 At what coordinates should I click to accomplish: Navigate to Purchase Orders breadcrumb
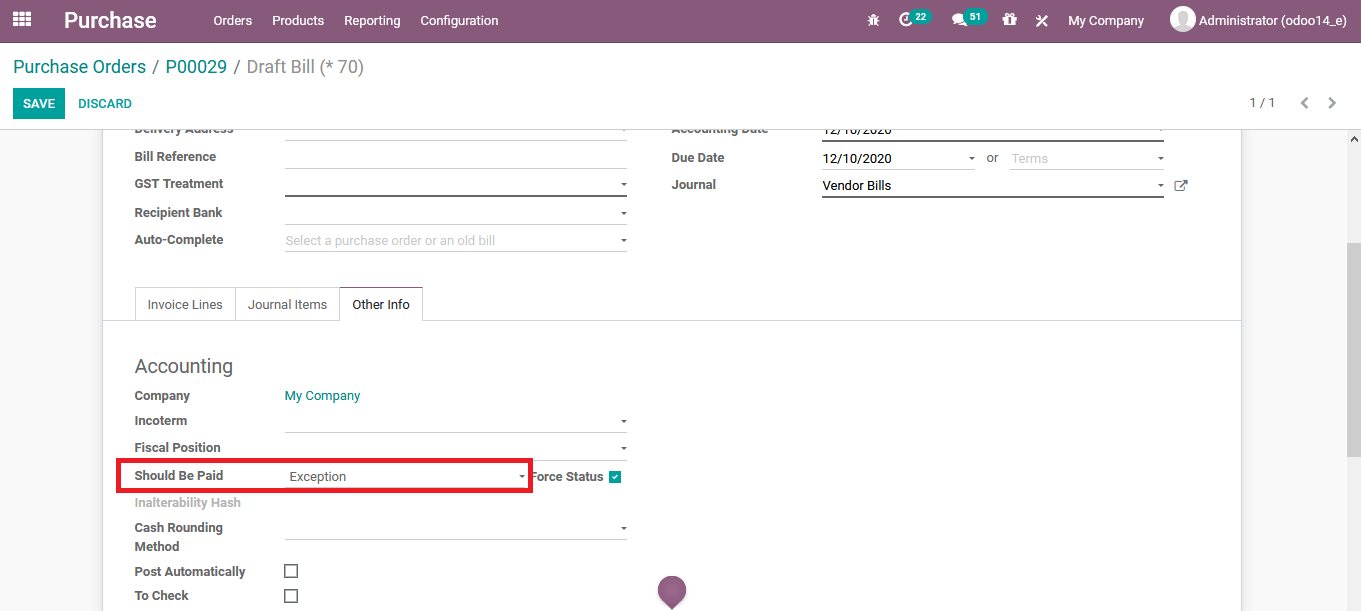click(x=79, y=67)
